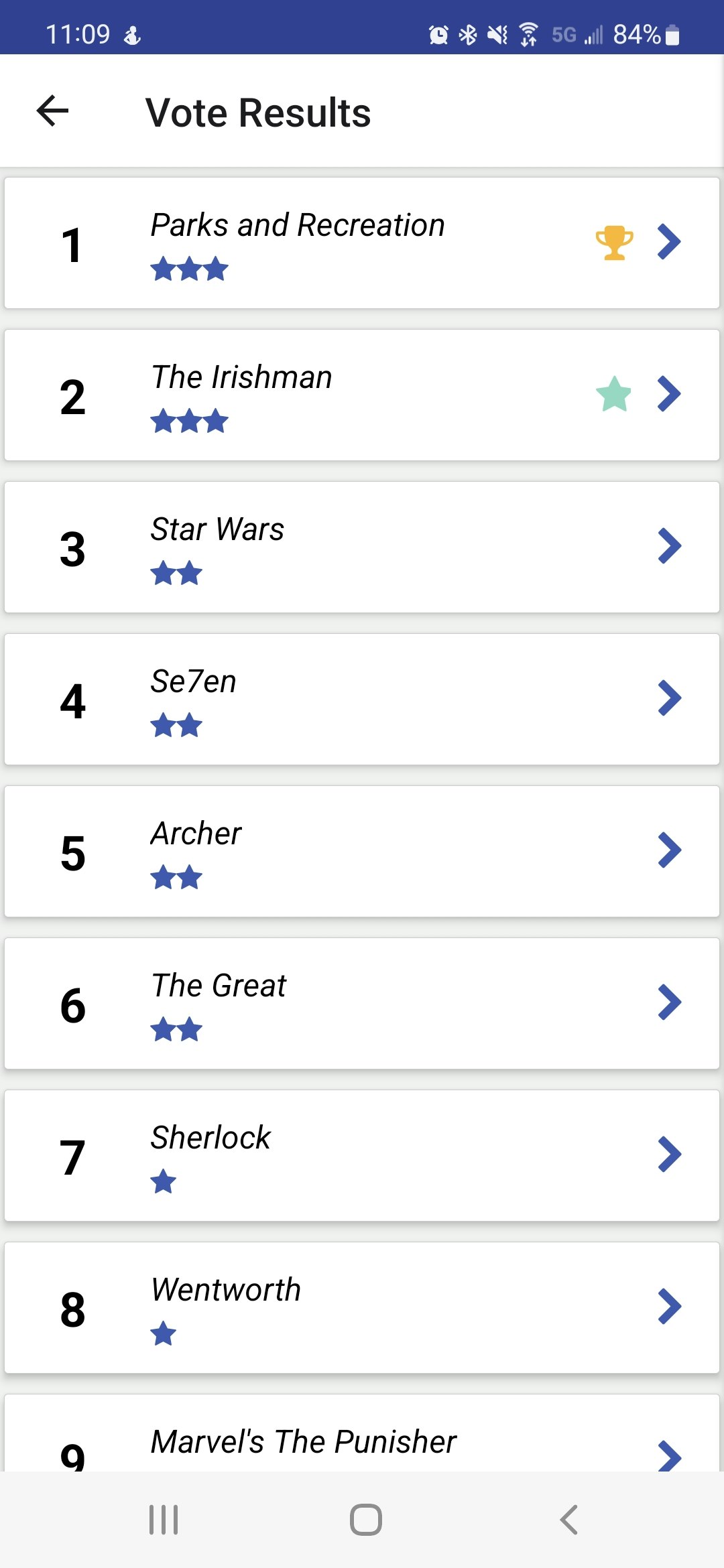Viewport: 724px width, 1568px height.
Task: Tap the single star under Sherlock
Action: 164,1181
